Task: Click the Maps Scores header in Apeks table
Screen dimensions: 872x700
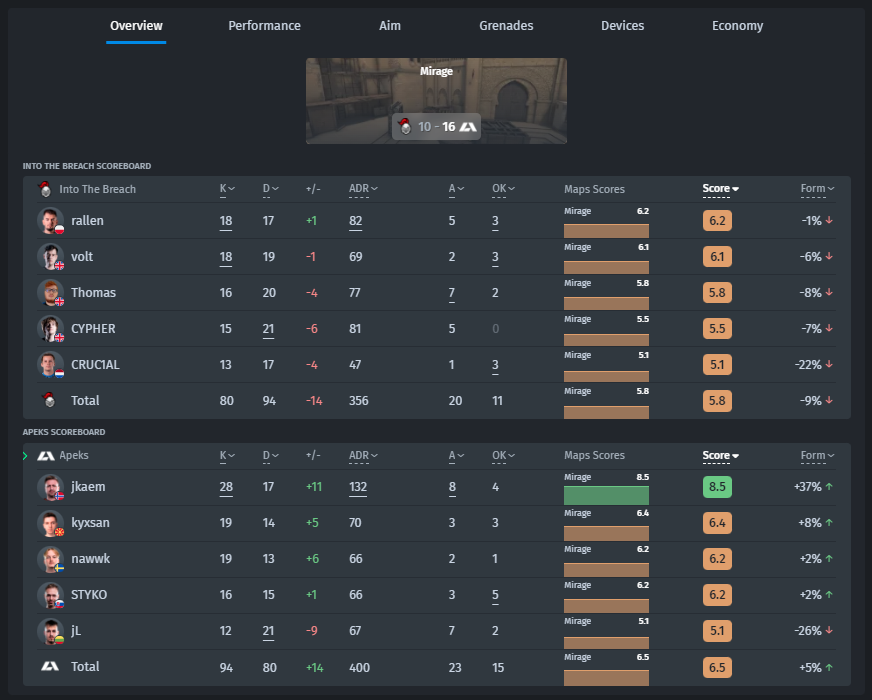Action: tap(594, 455)
